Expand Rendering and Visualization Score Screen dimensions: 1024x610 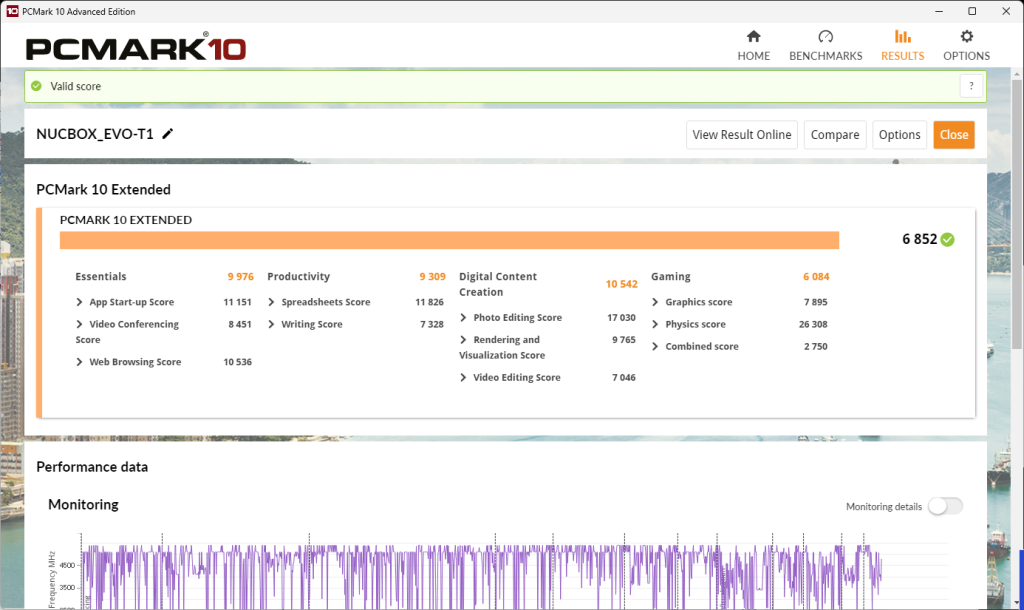point(463,340)
